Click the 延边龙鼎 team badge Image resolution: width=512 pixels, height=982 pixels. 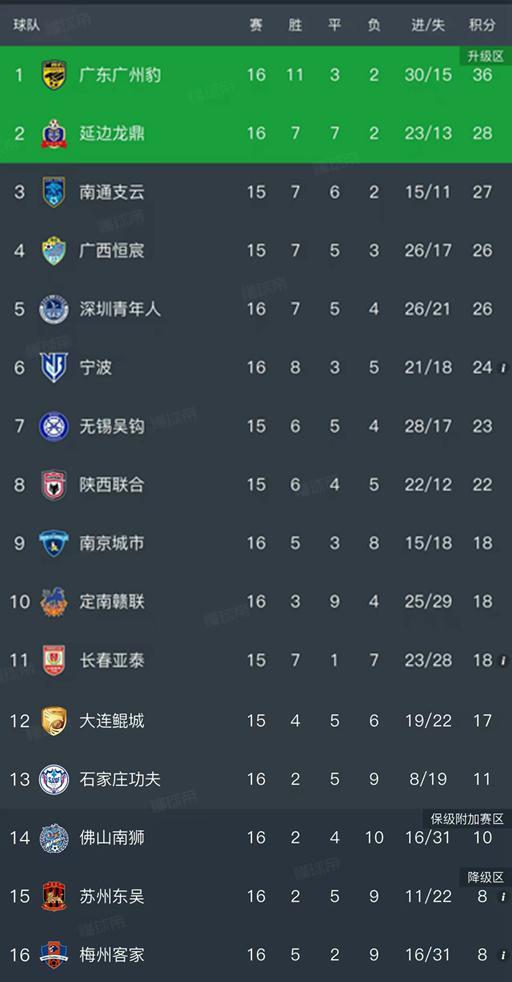tap(54, 133)
